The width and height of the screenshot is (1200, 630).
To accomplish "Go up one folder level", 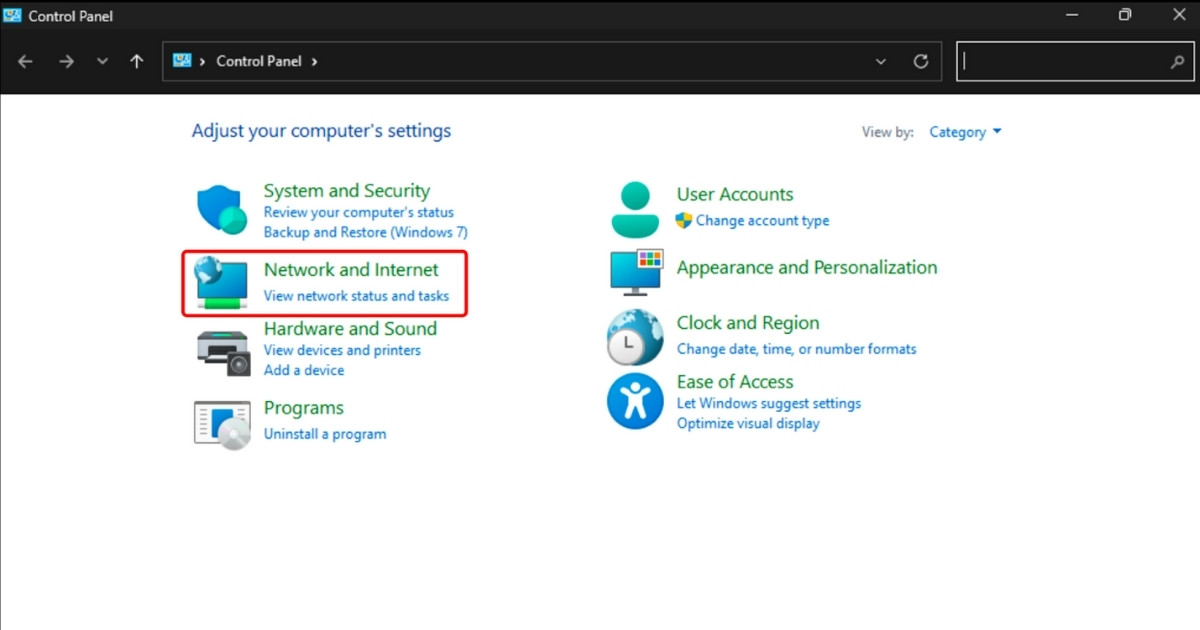I will coord(137,61).
